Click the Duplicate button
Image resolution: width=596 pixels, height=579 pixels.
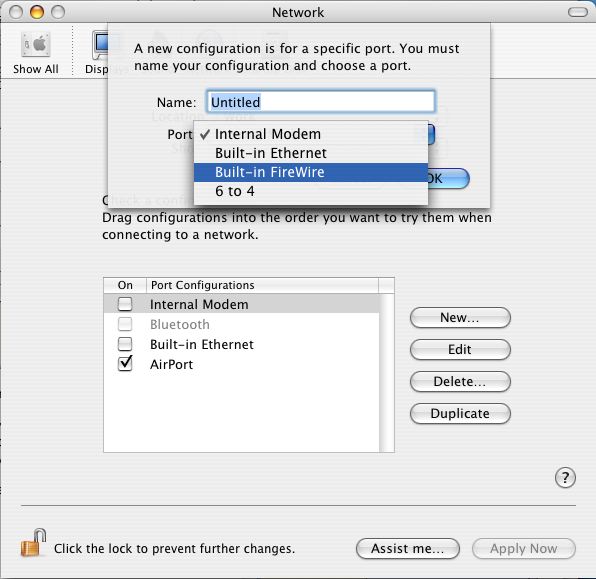click(x=460, y=413)
